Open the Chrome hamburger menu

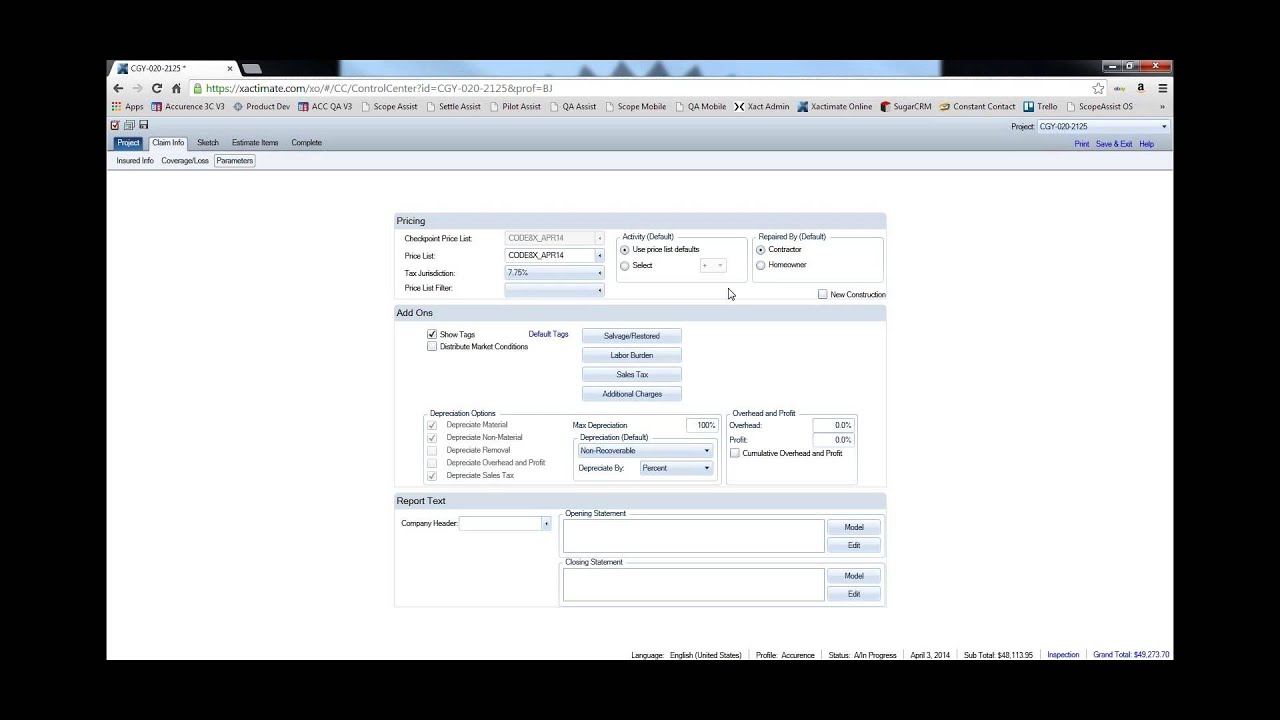pyautogui.click(x=1162, y=88)
